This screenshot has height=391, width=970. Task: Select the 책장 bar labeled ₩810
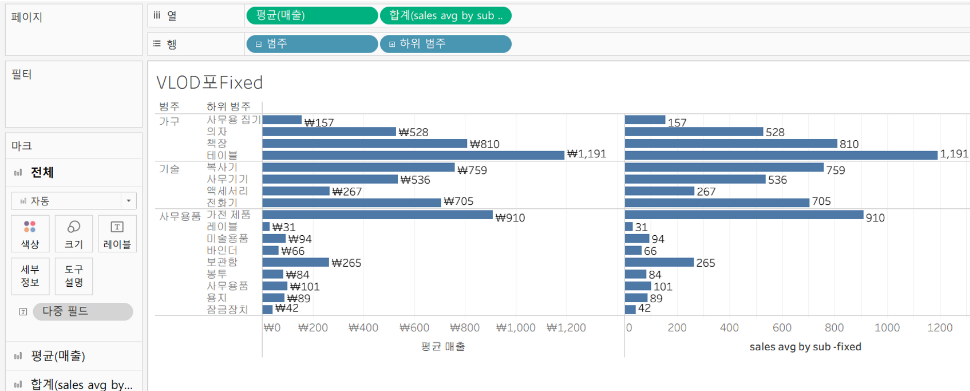point(365,144)
